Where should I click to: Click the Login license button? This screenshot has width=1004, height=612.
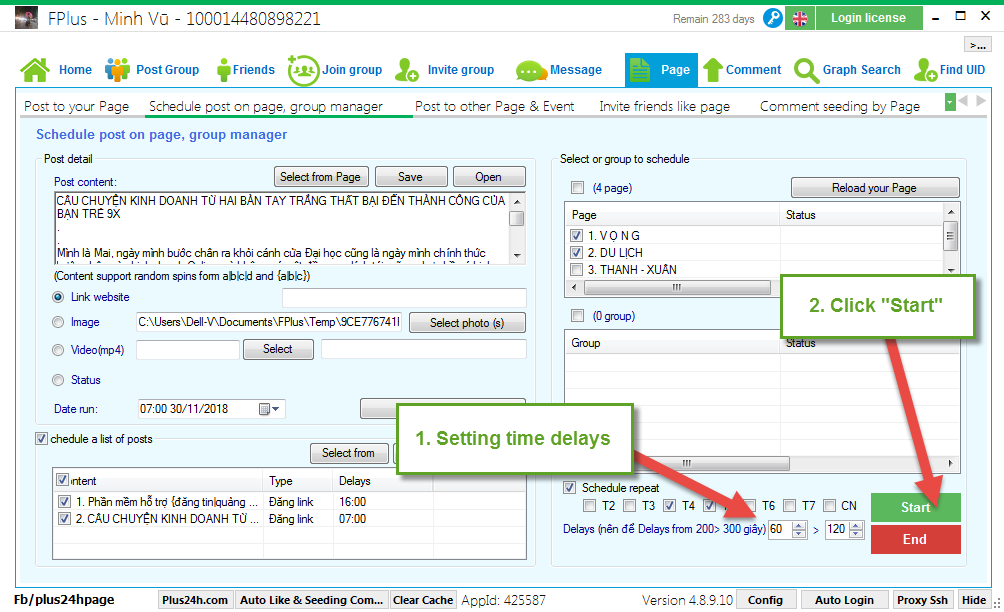click(x=869, y=18)
